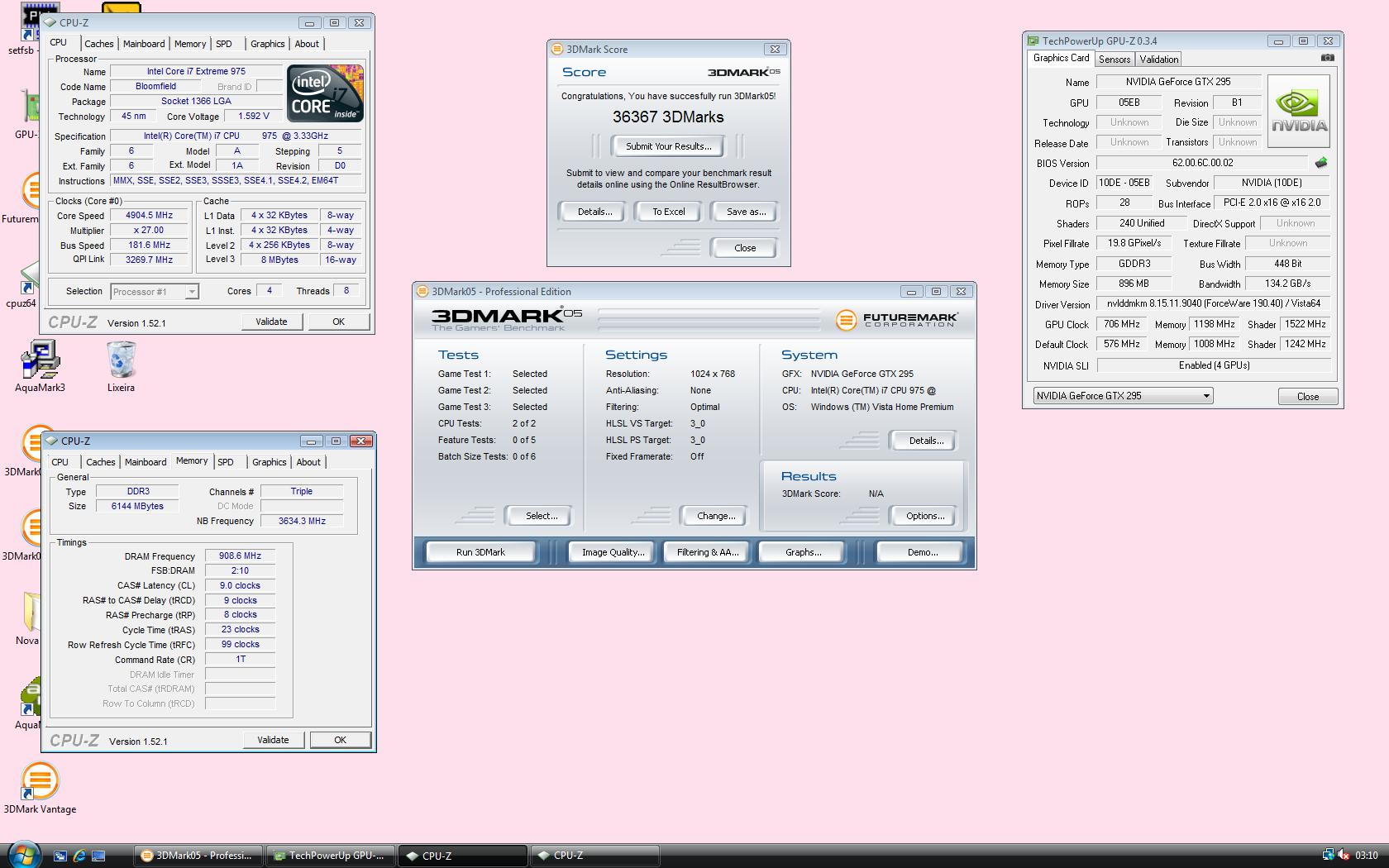Image resolution: width=1389 pixels, height=868 pixels.
Task: Open Graphs button in 3DMark05
Action: [803, 552]
